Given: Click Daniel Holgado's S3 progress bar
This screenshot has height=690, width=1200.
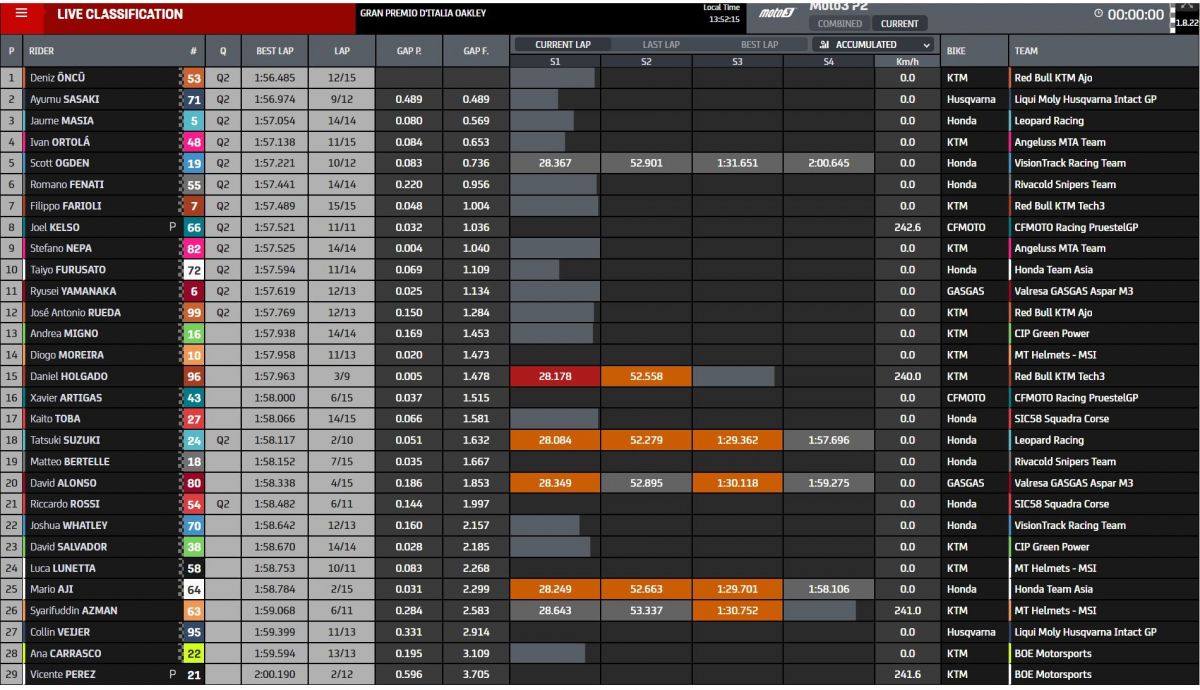Looking at the screenshot, I should [733, 376].
